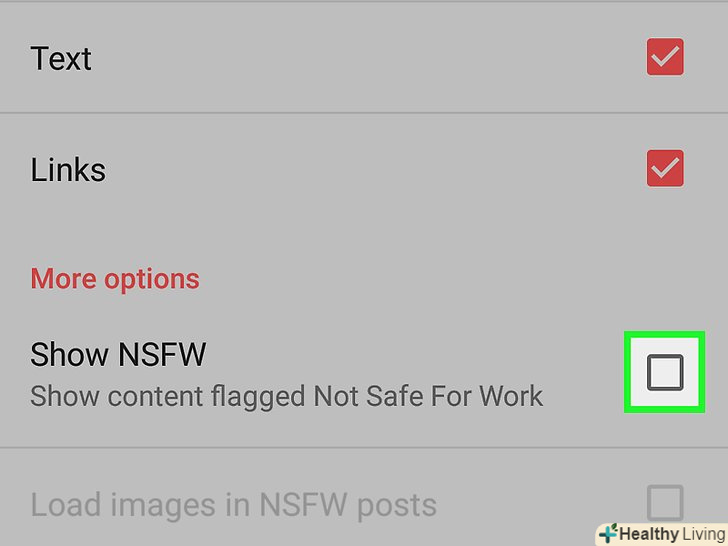The width and height of the screenshot is (728, 546).
Task: Click the divider line above the Text row
Action: [x=364, y=1]
